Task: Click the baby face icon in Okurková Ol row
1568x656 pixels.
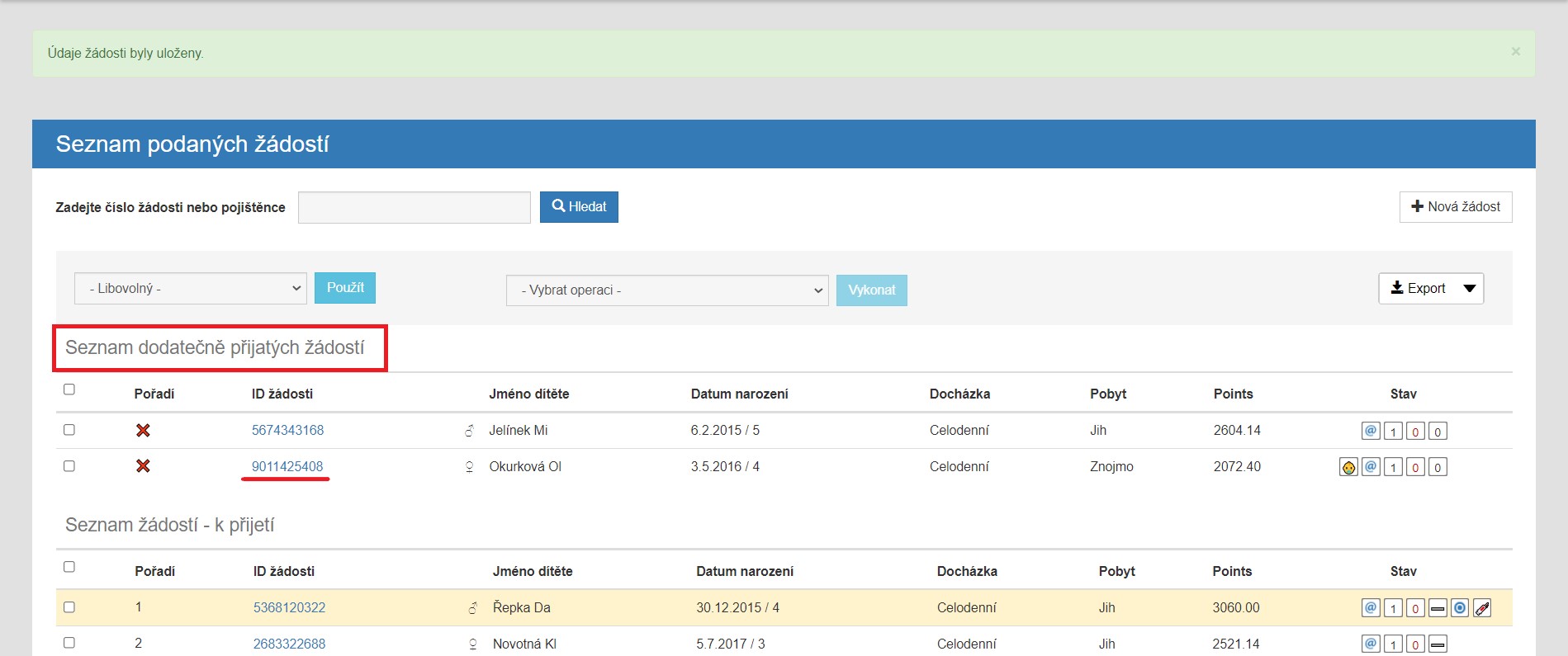Action: pos(1348,467)
